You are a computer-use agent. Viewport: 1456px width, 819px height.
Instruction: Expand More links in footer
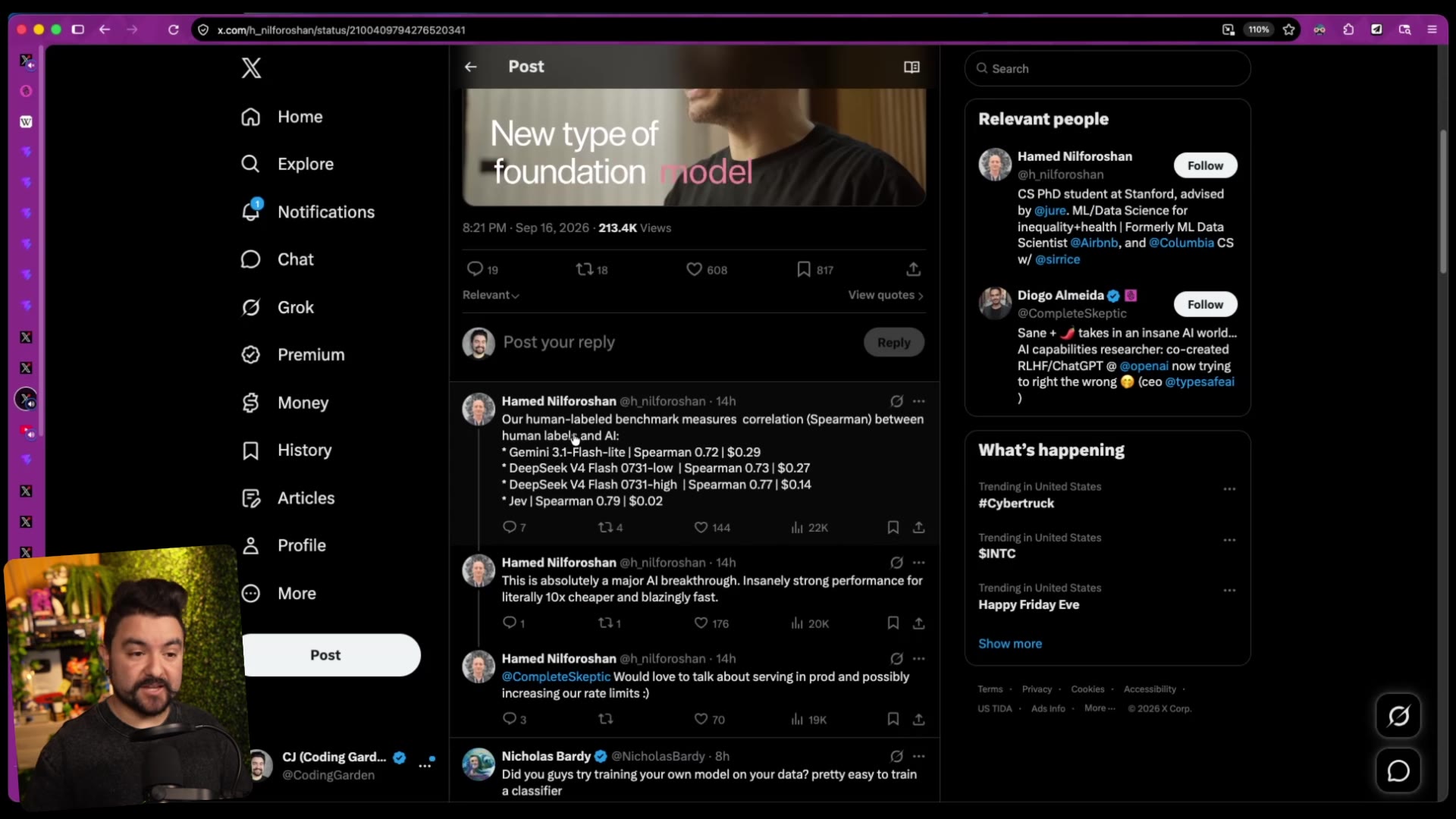(x=1100, y=708)
